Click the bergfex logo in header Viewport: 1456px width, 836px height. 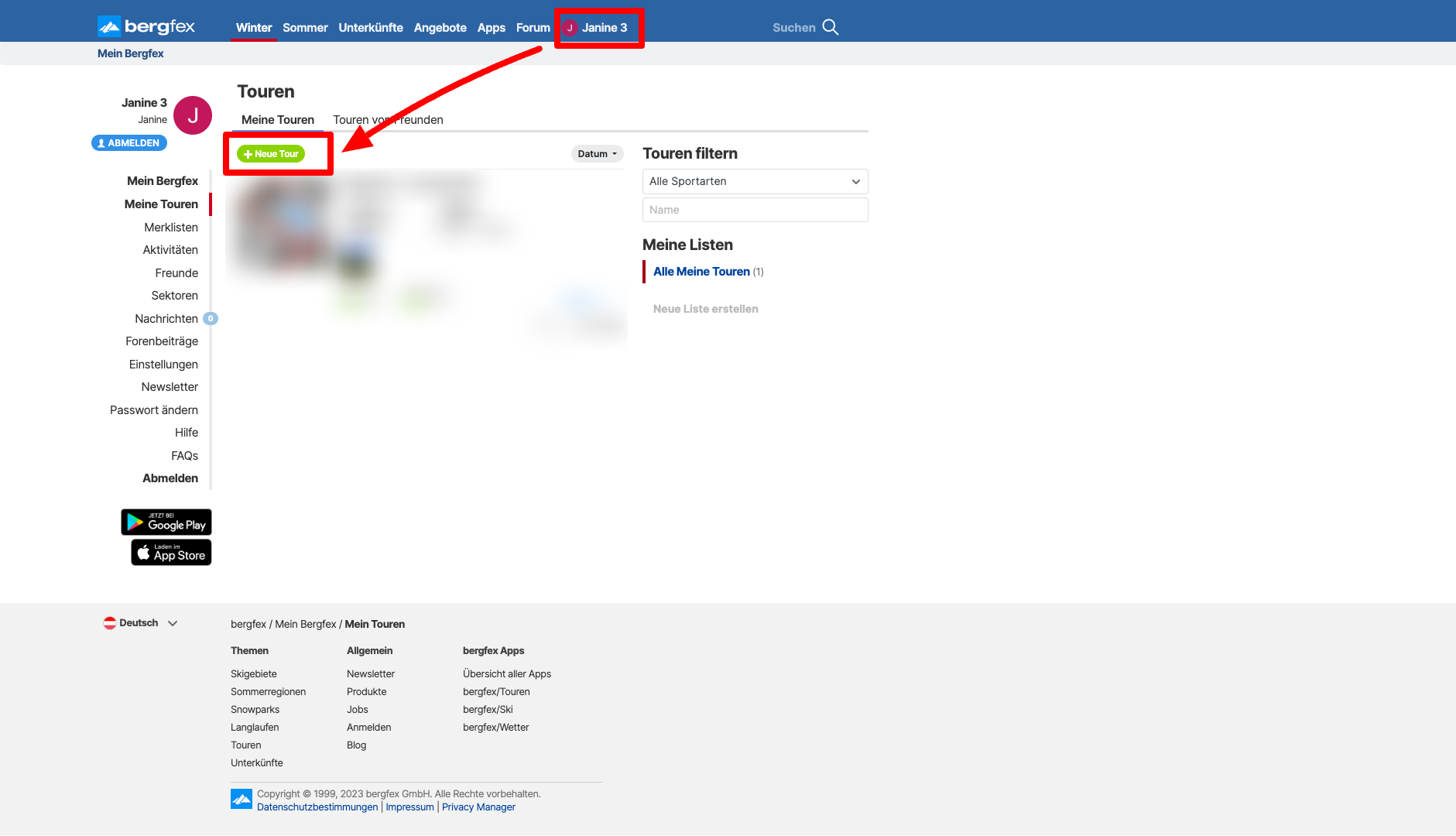click(146, 27)
